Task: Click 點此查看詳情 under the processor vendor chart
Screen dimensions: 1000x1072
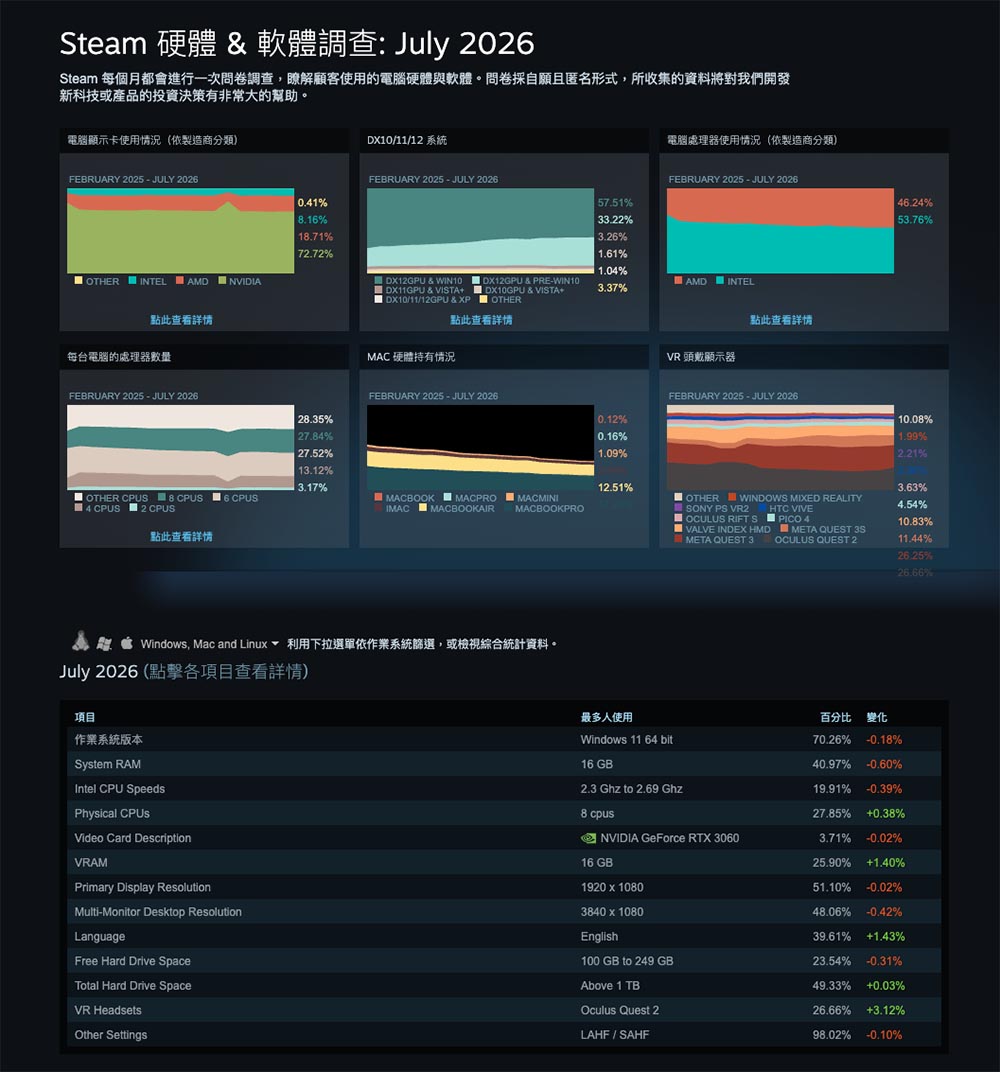Action: point(781,320)
